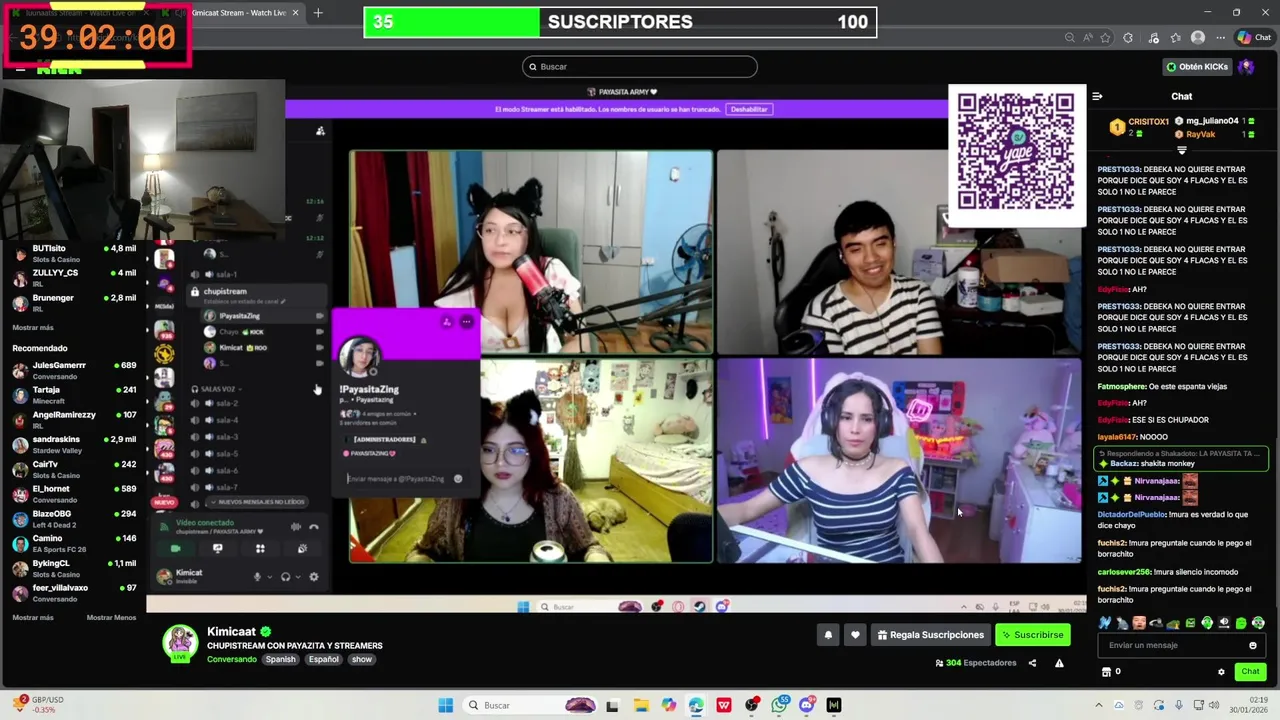1280x720 pixels.
Task: Open the user avatar in Kick header
Action: pyautogui.click(x=1246, y=67)
